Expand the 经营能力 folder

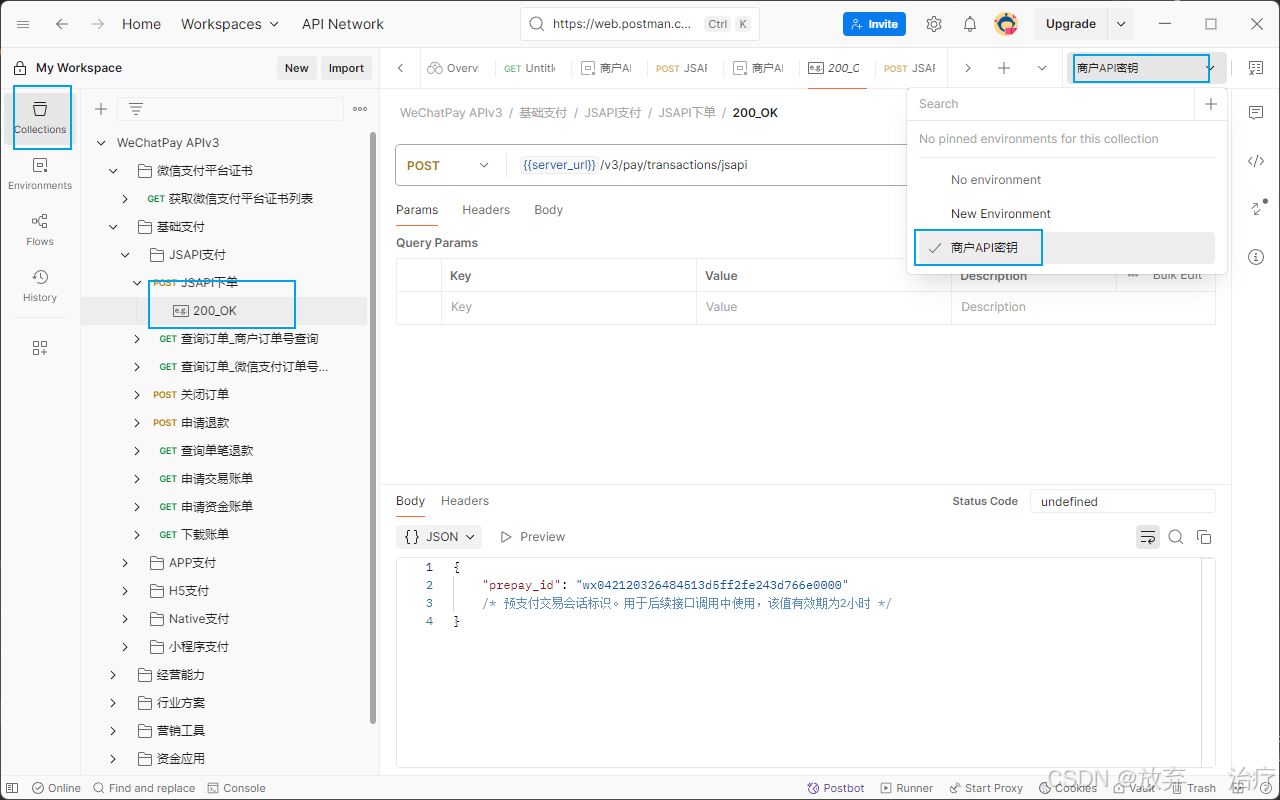[x=113, y=675]
